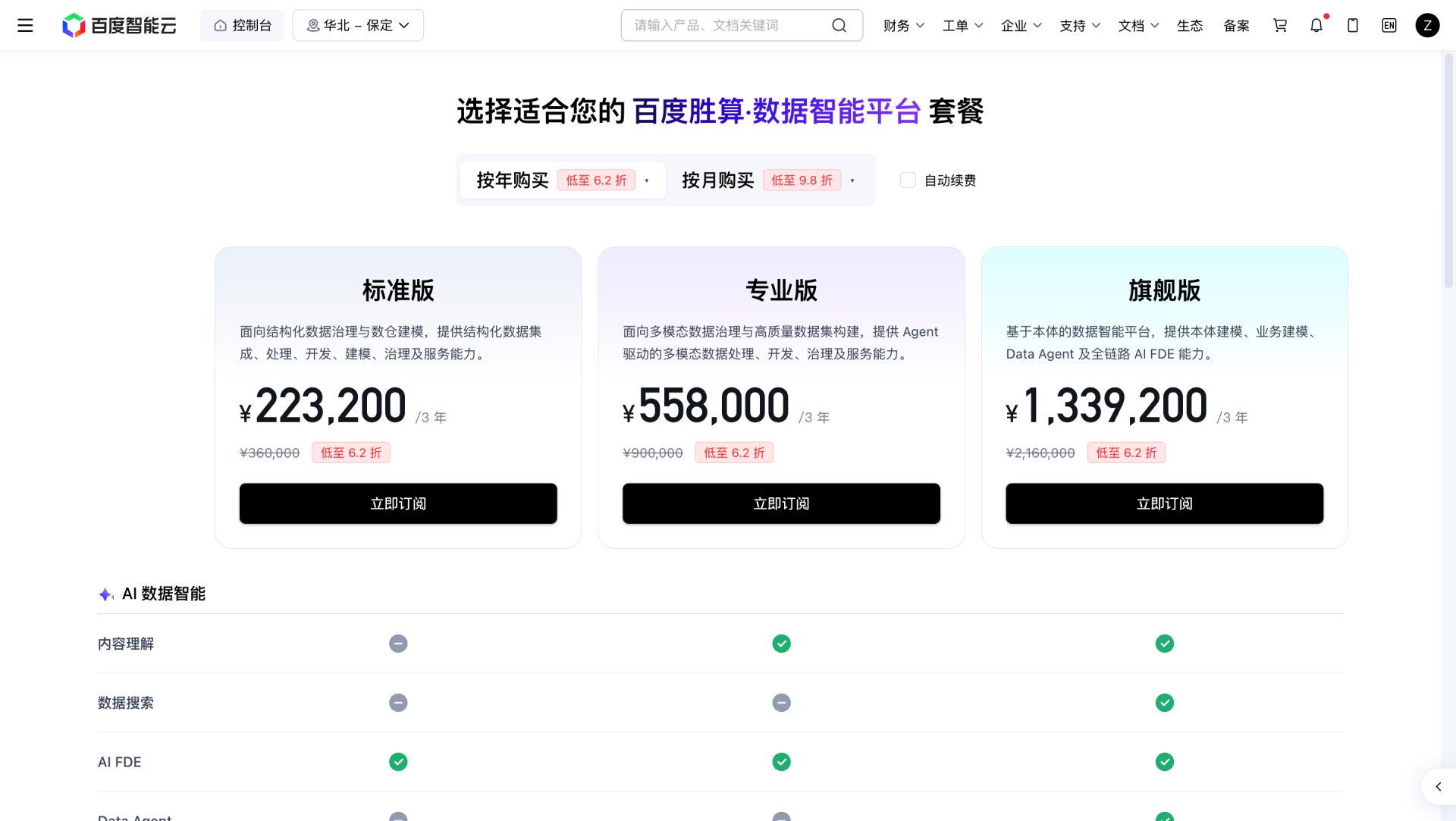Screen dimensions: 1456x821
Task: Open the 生态 menu item
Action: pos(1190,25)
